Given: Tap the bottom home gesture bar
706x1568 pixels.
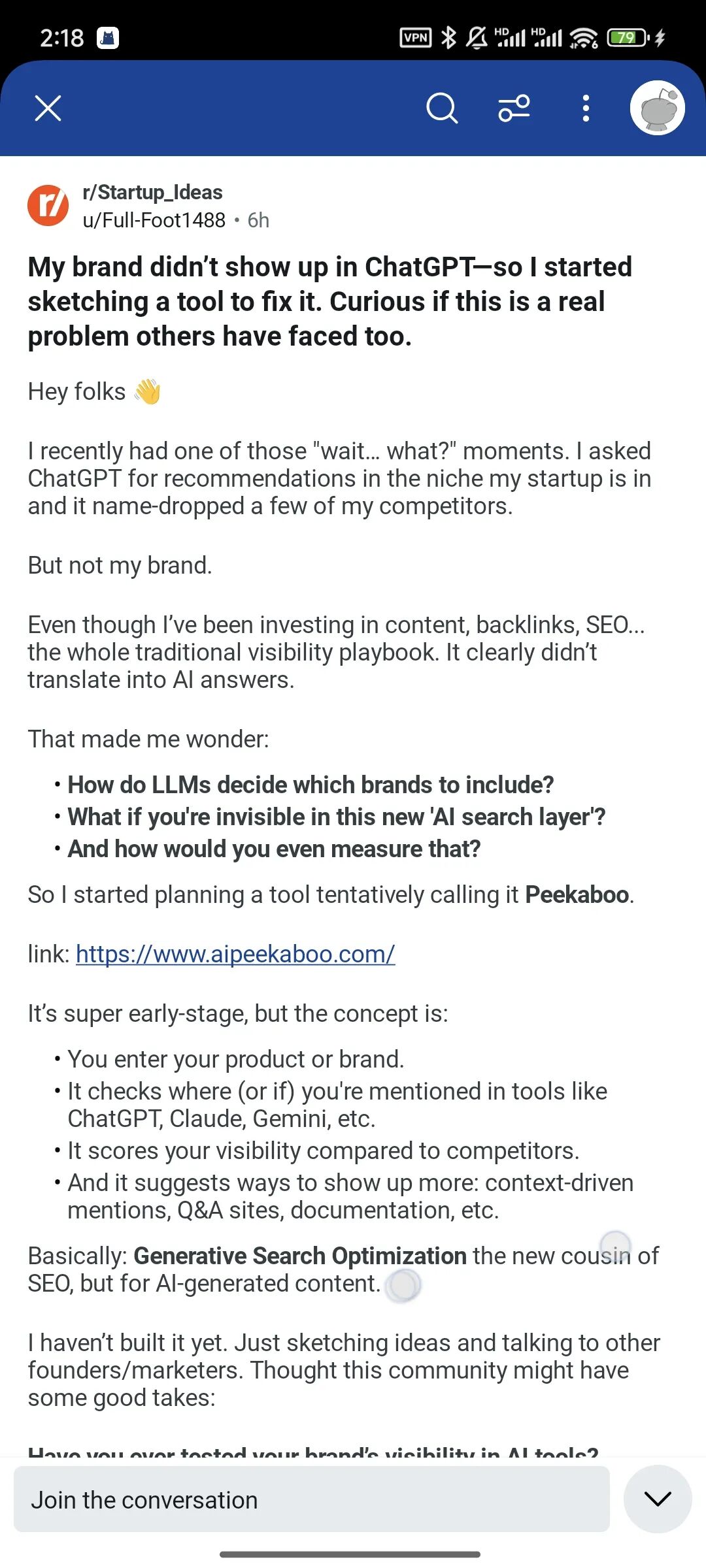Looking at the screenshot, I should (x=350, y=1554).
